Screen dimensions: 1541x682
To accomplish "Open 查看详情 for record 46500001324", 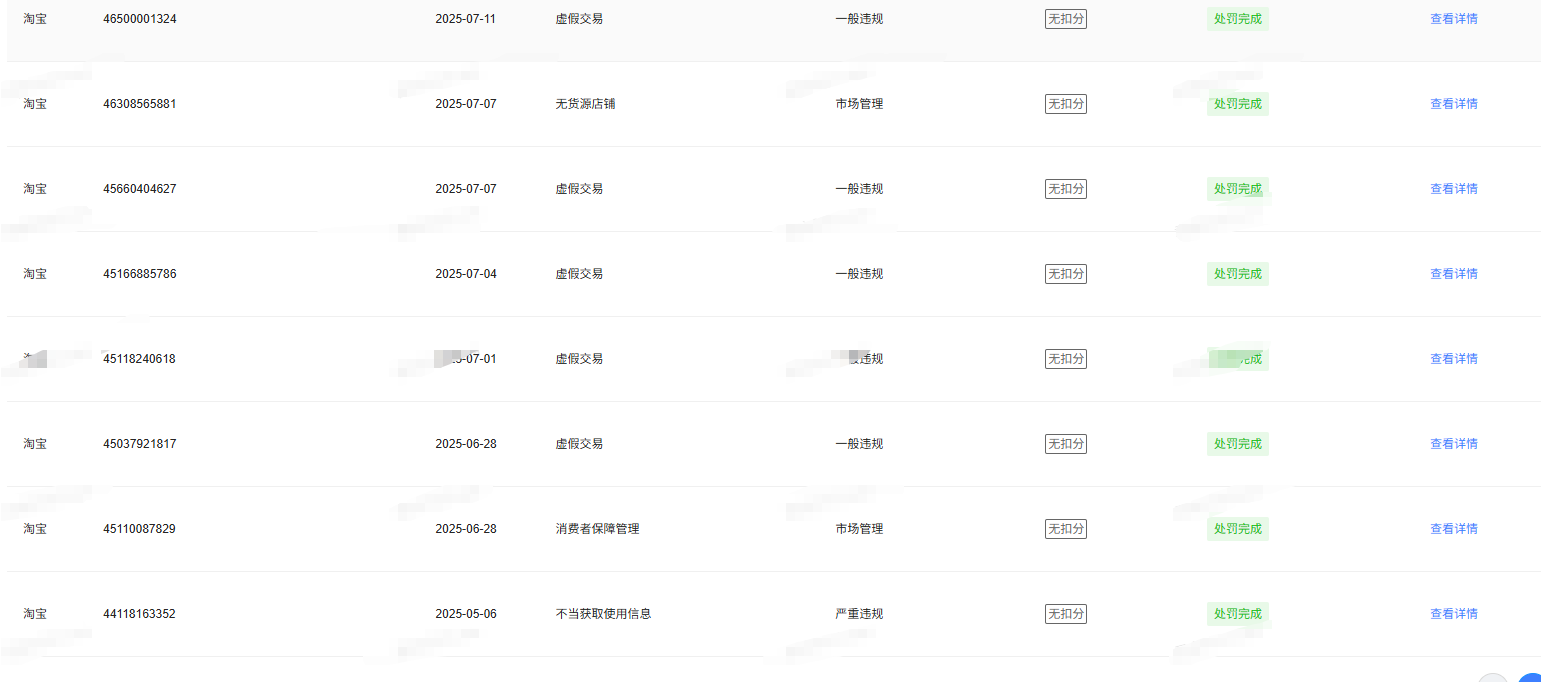I will (x=1453, y=19).
